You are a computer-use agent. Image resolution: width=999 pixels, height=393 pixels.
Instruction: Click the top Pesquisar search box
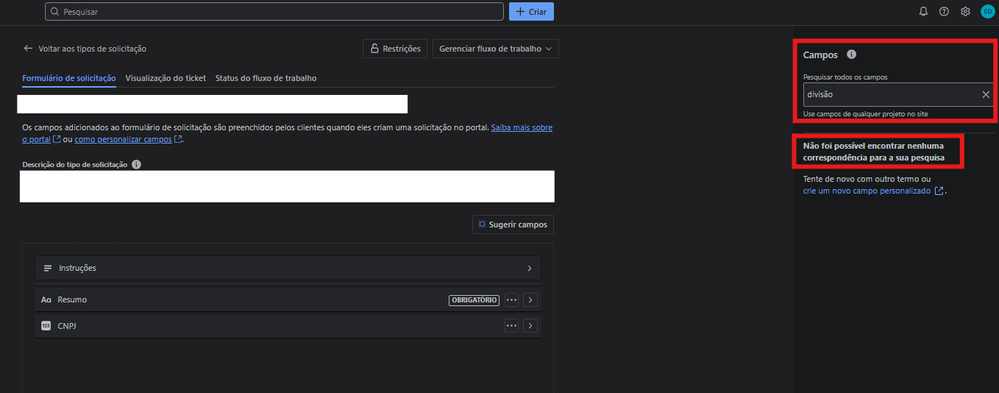click(x=274, y=11)
